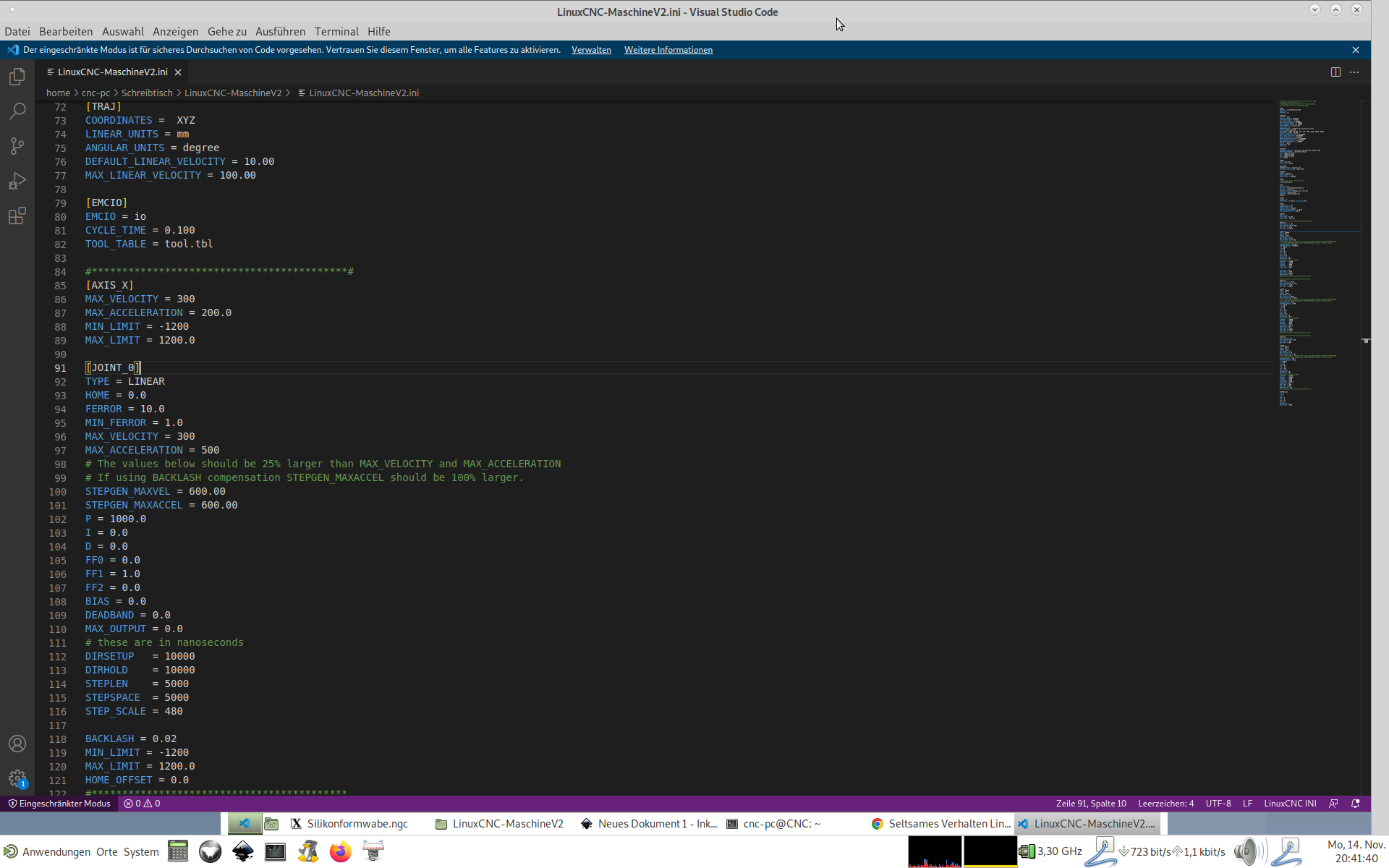Switch to Seltsames Verhalten Chrome window
Viewport: 1389px width, 868px height.
(x=940, y=824)
